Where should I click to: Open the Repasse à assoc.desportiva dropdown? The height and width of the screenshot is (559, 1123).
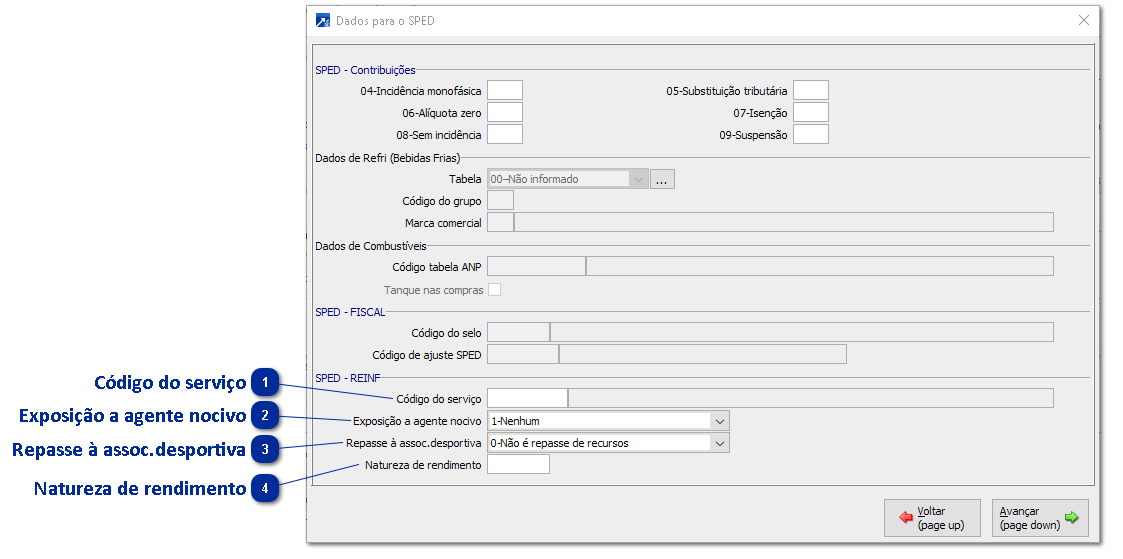[718, 443]
